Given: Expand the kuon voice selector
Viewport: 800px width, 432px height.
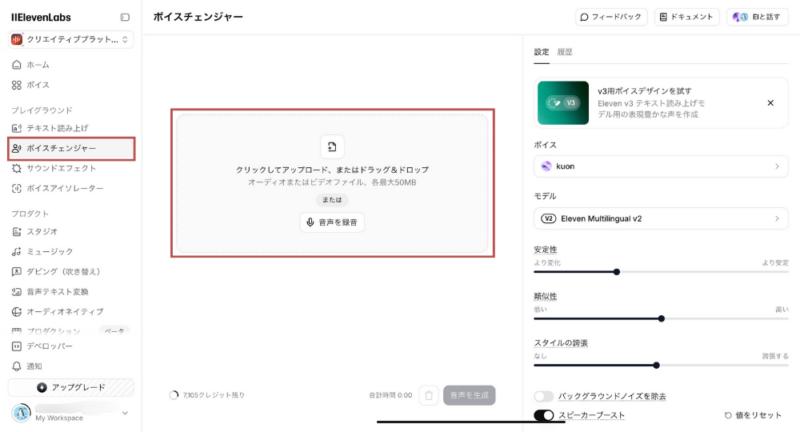Looking at the screenshot, I should [x=658, y=167].
